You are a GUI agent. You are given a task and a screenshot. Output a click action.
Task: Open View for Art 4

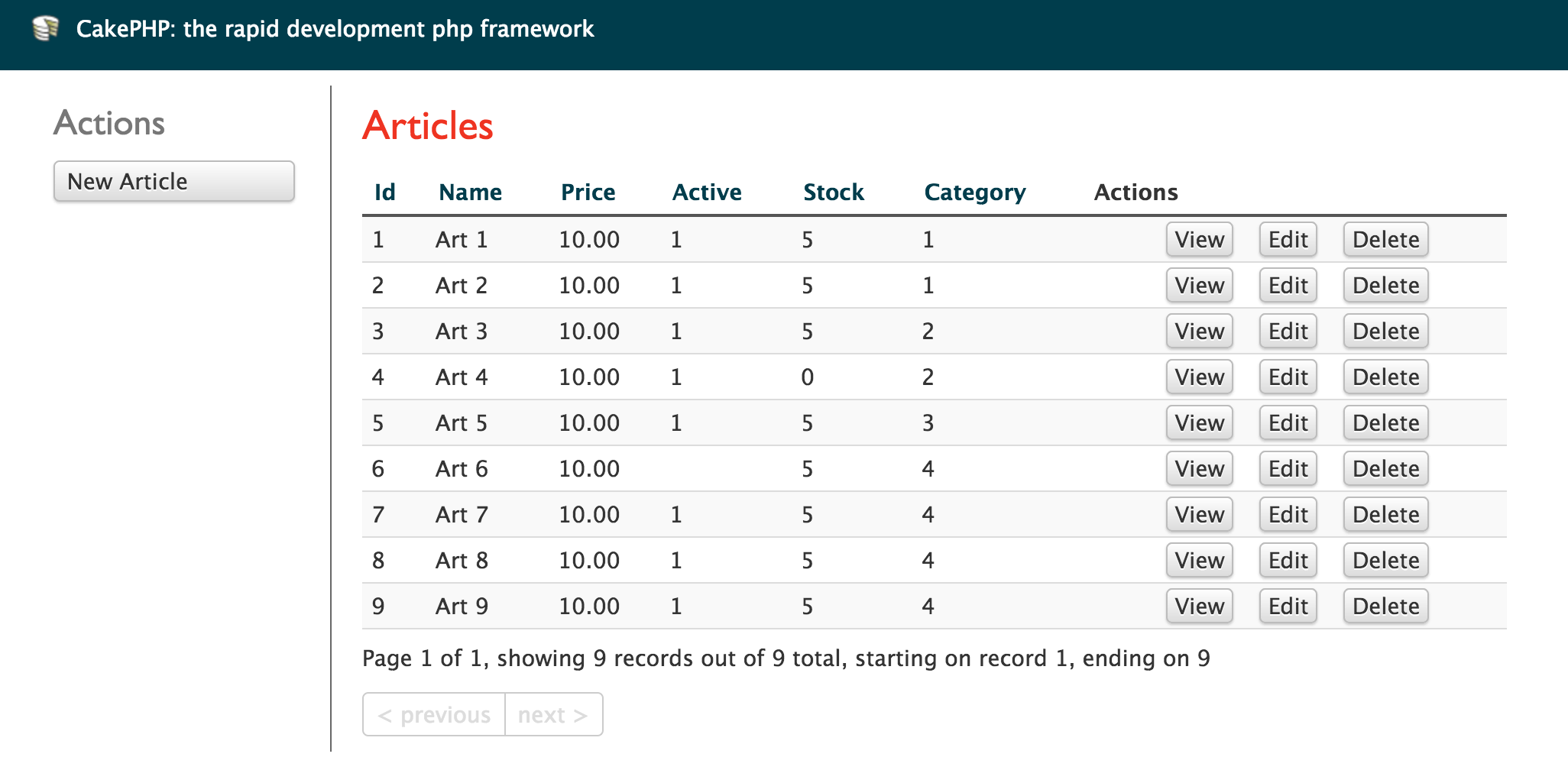coord(1199,377)
